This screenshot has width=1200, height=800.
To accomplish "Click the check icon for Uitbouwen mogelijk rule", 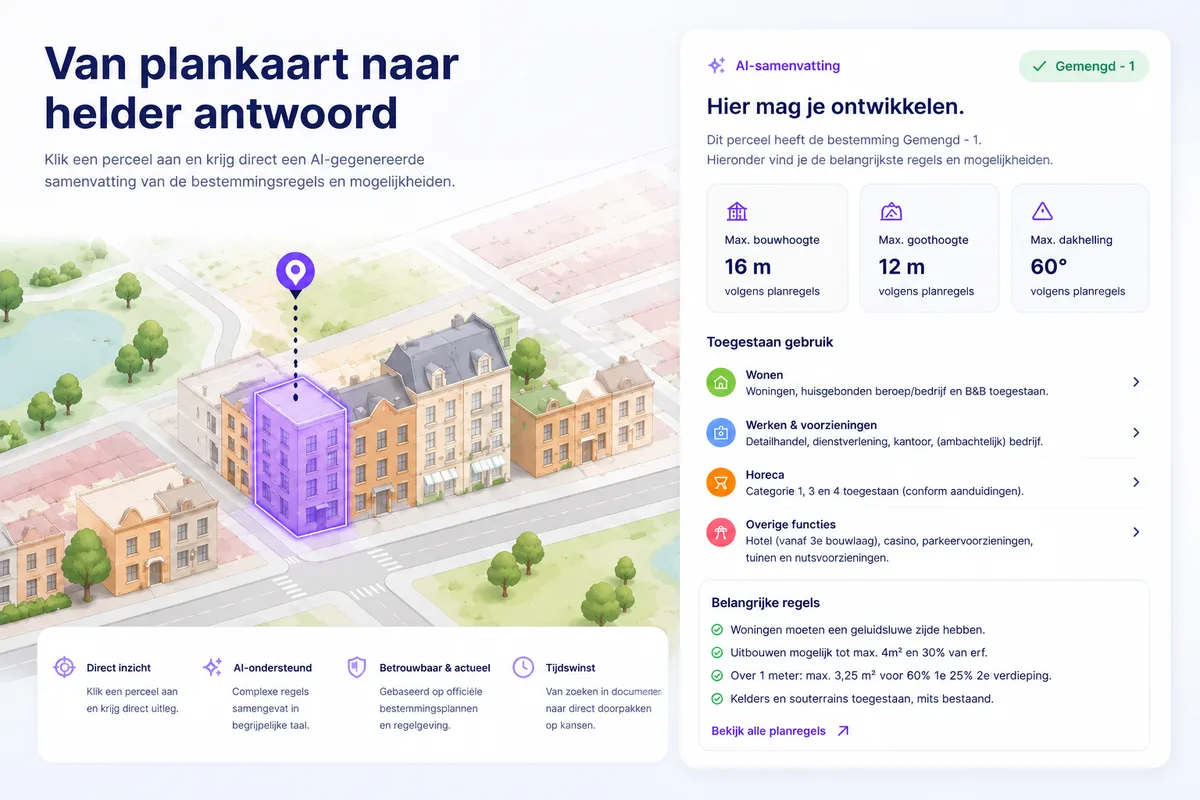I will 717,653.
